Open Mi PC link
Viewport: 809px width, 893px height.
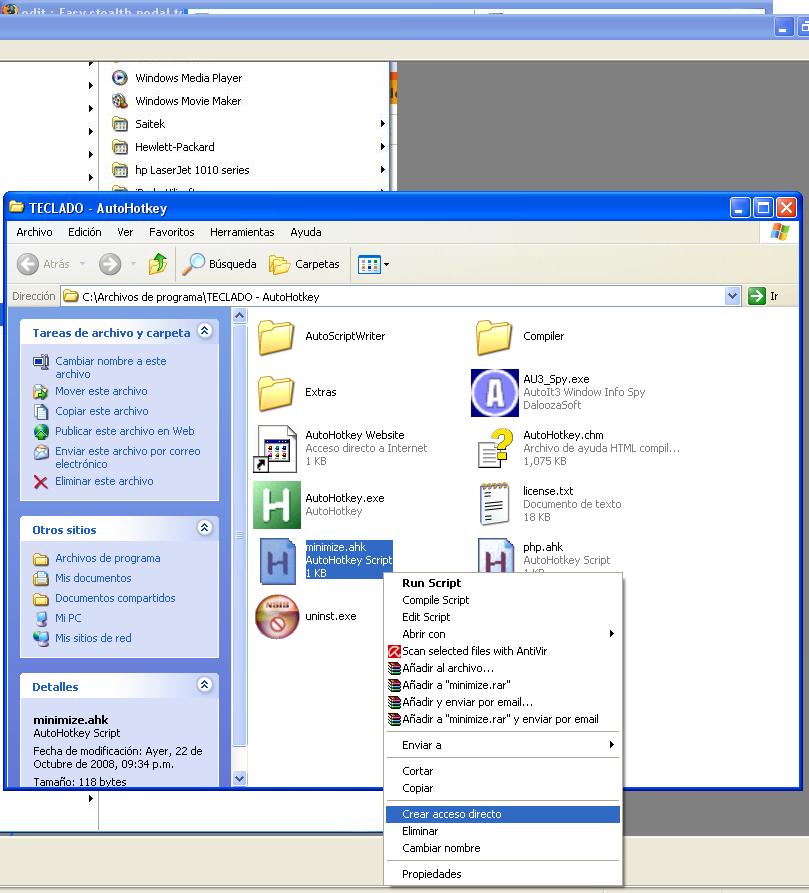click(x=68, y=618)
